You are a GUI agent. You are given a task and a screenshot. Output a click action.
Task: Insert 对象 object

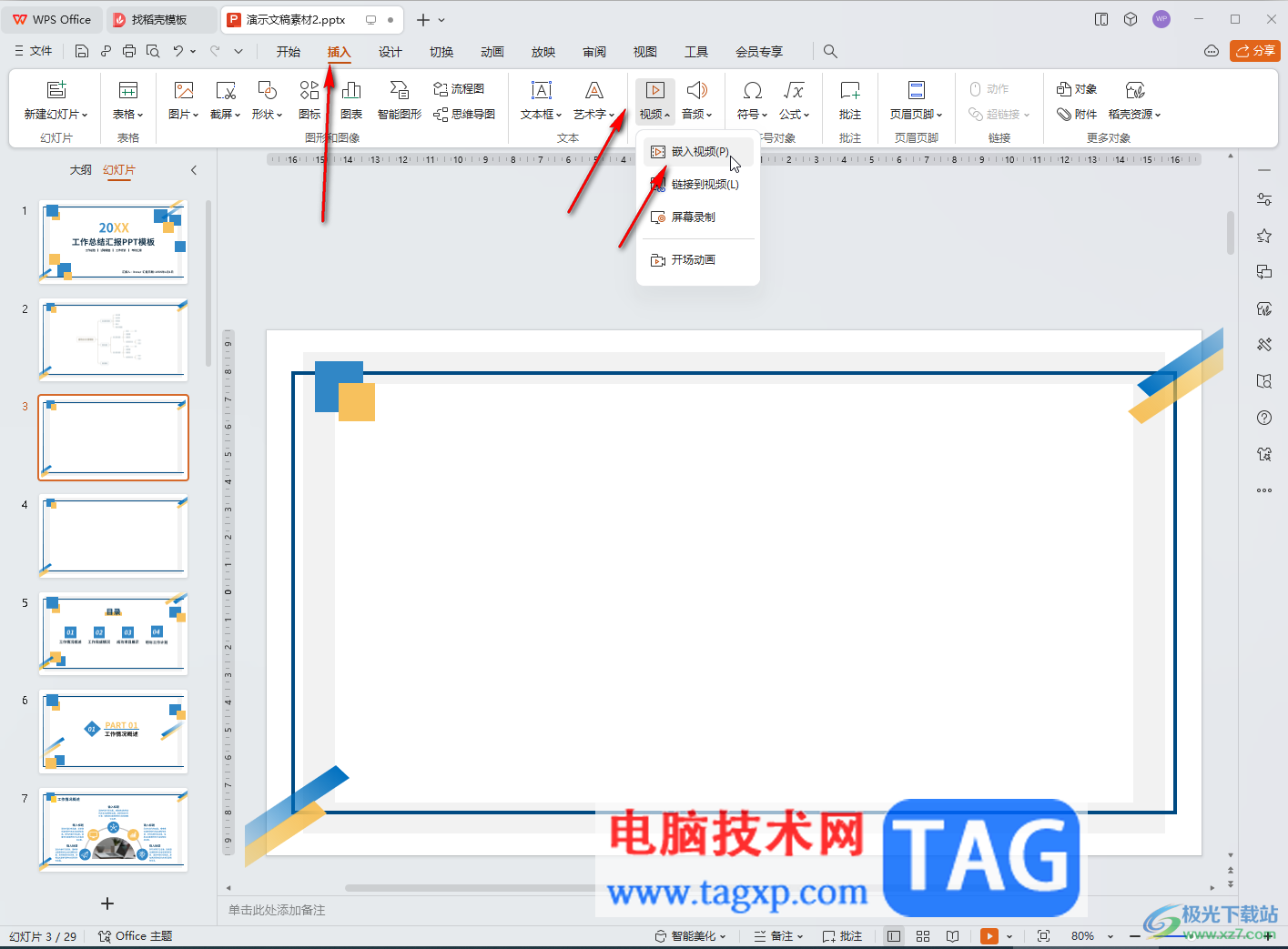click(1077, 89)
